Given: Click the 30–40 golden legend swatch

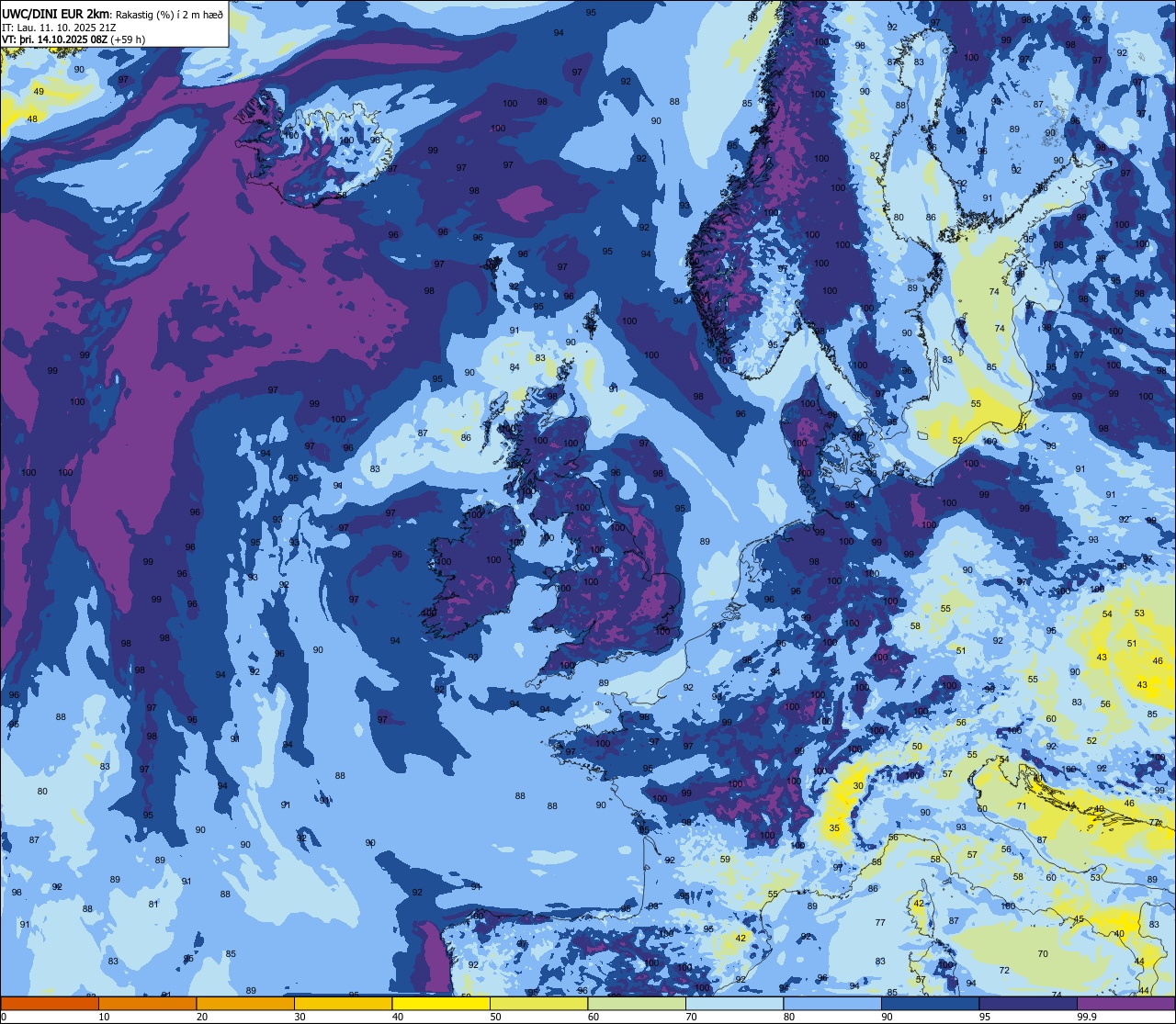Looking at the screenshot, I should point(343,1004).
